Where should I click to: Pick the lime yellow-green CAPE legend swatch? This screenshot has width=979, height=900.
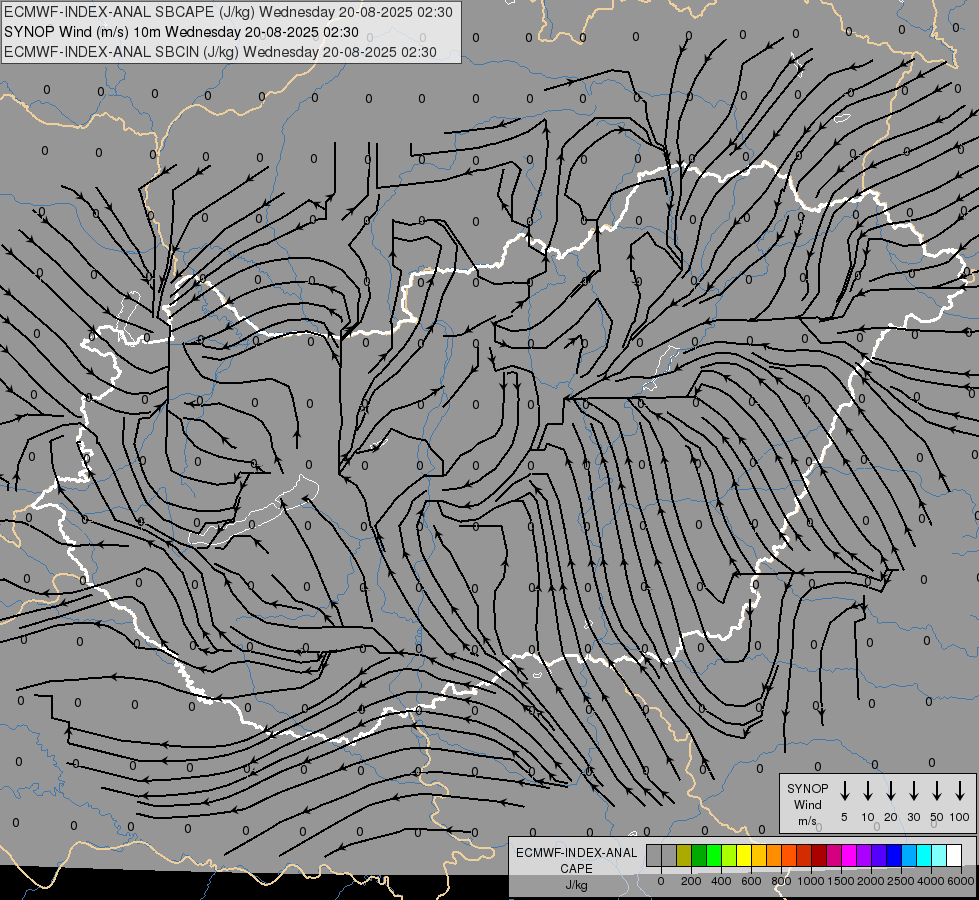tap(729, 855)
